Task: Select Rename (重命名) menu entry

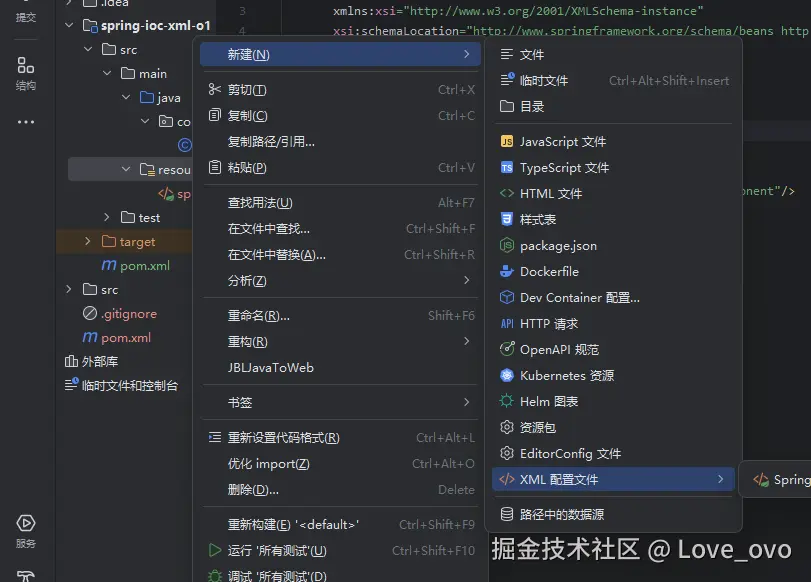Action: coord(340,315)
